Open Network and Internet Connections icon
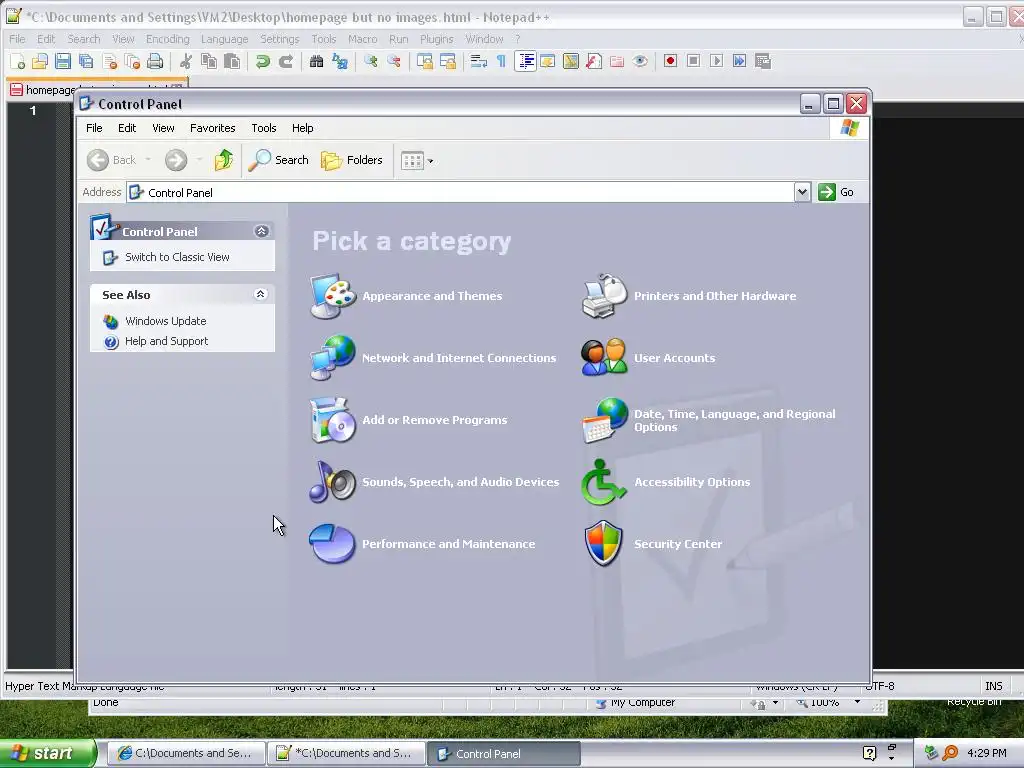 click(332, 357)
